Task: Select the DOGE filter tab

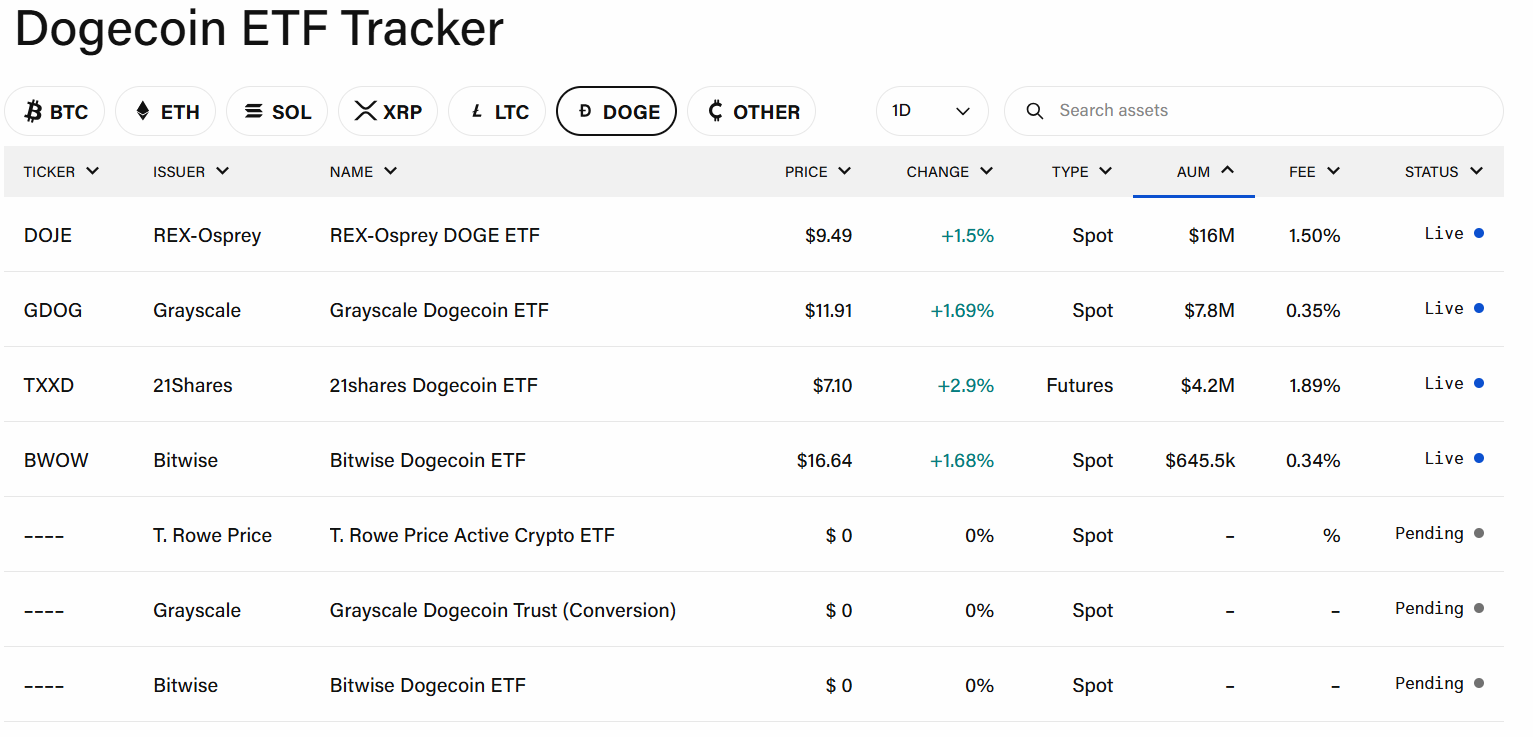Action: [x=616, y=111]
